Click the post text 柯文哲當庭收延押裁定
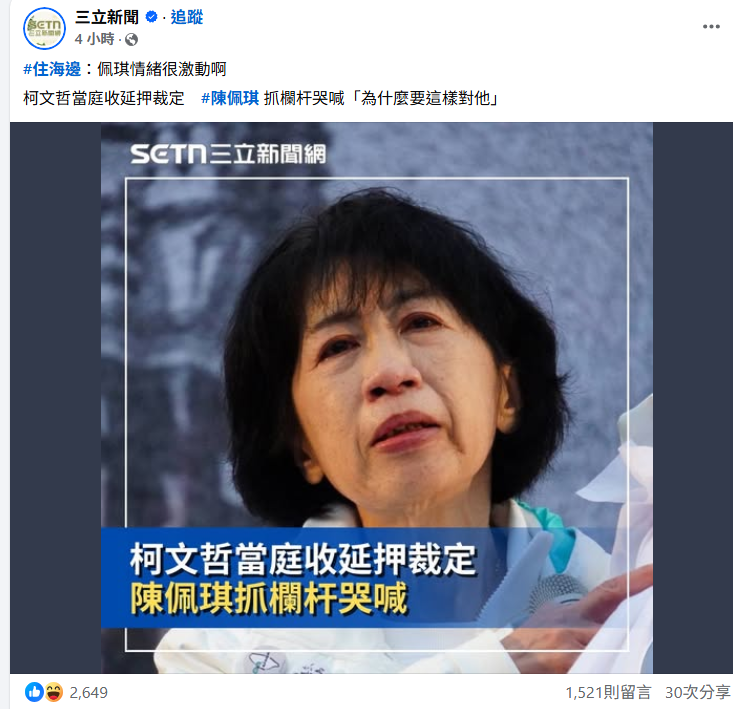733x709 pixels. pyautogui.click(x=104, y=98)
